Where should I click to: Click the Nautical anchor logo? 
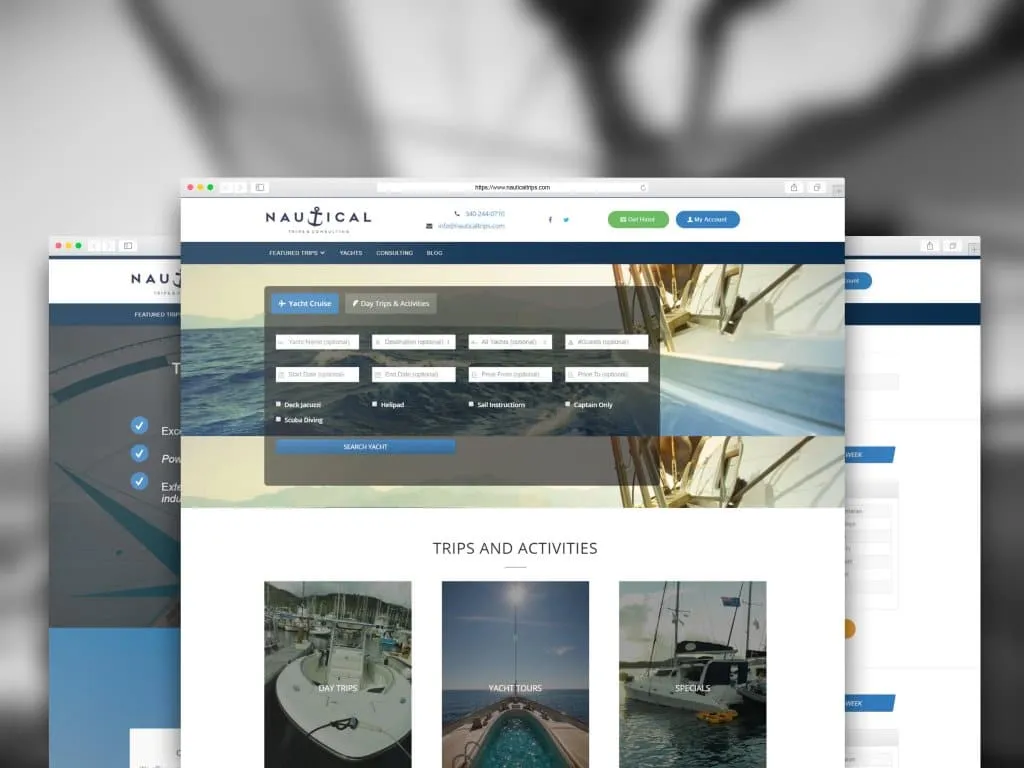(318, 218)
